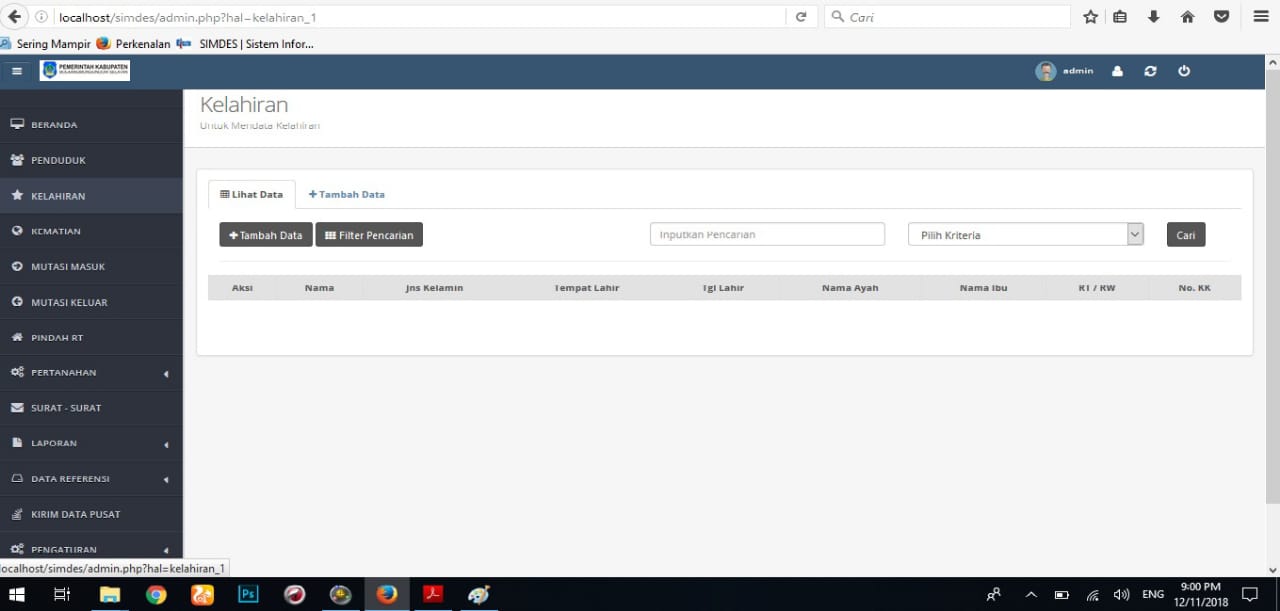
Task: Open the Windows Start menu
Action: pos(17,594)
